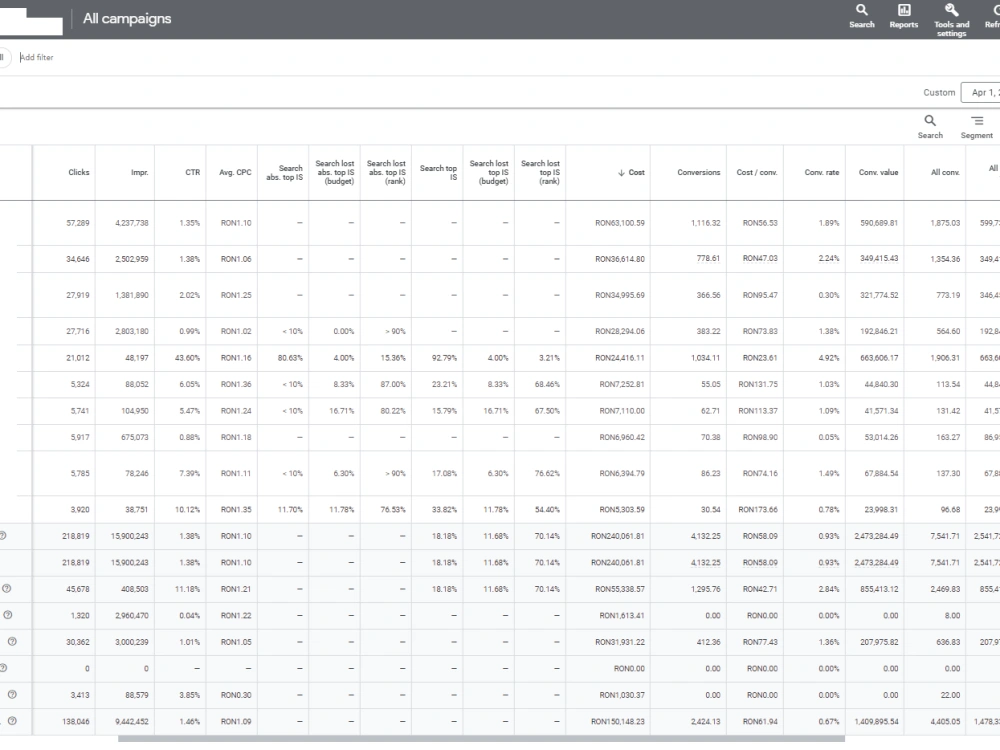
Task: Click the Custom date range label
Action: pos(939,92)
